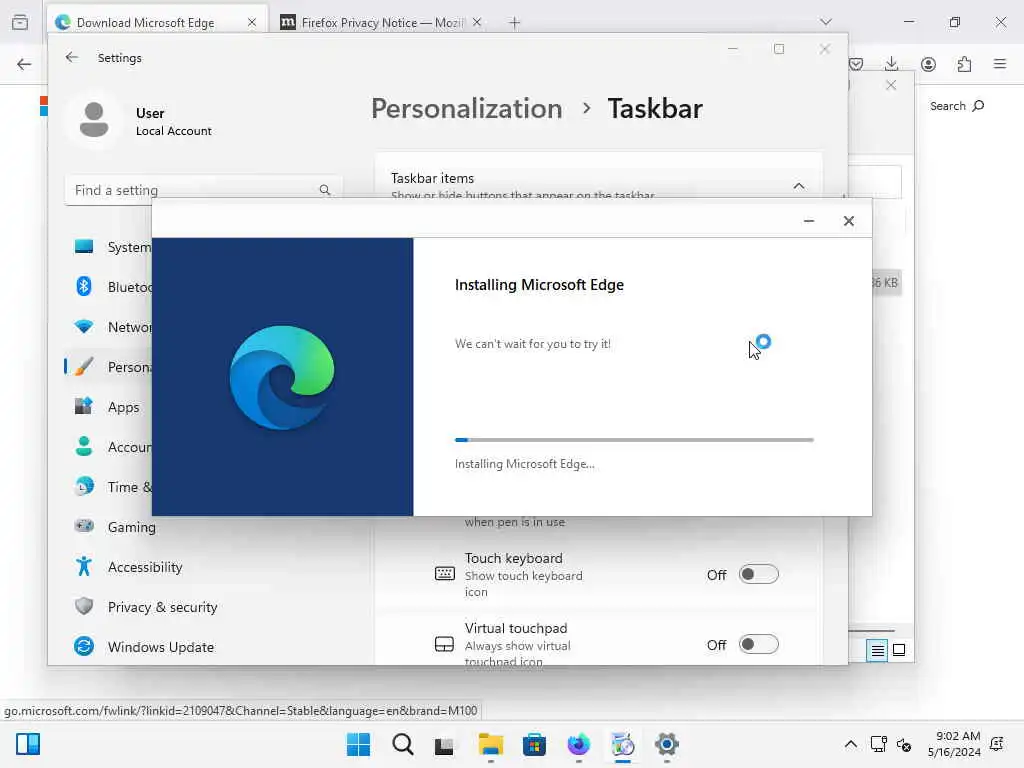Focus the Find a setting field
The image size is (1024, 768).
[203, 190]
